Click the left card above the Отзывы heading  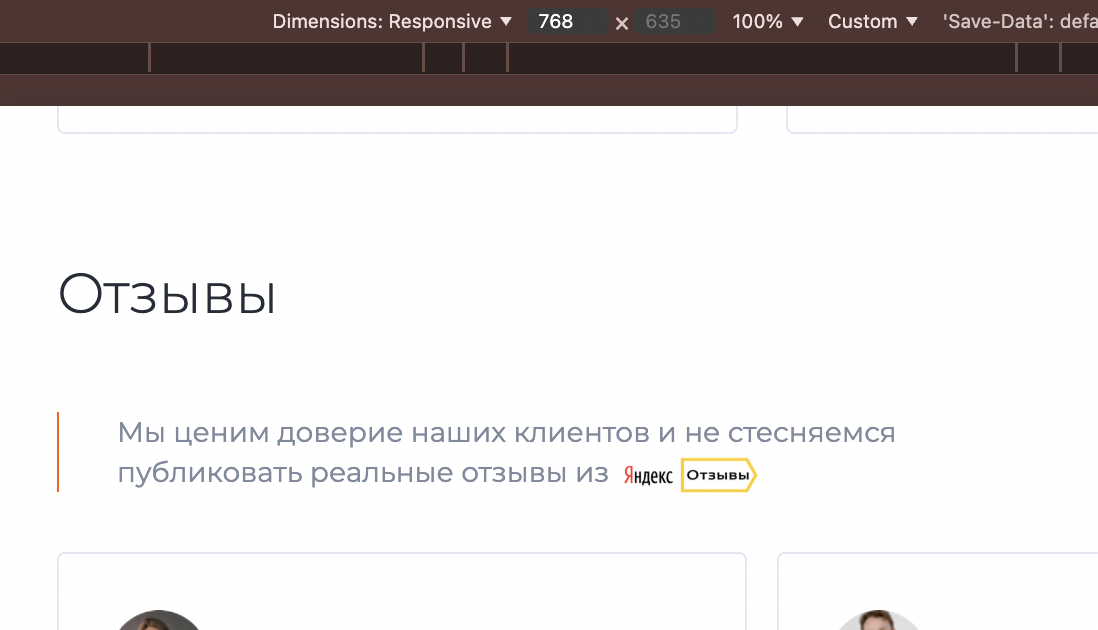point(397,120)
